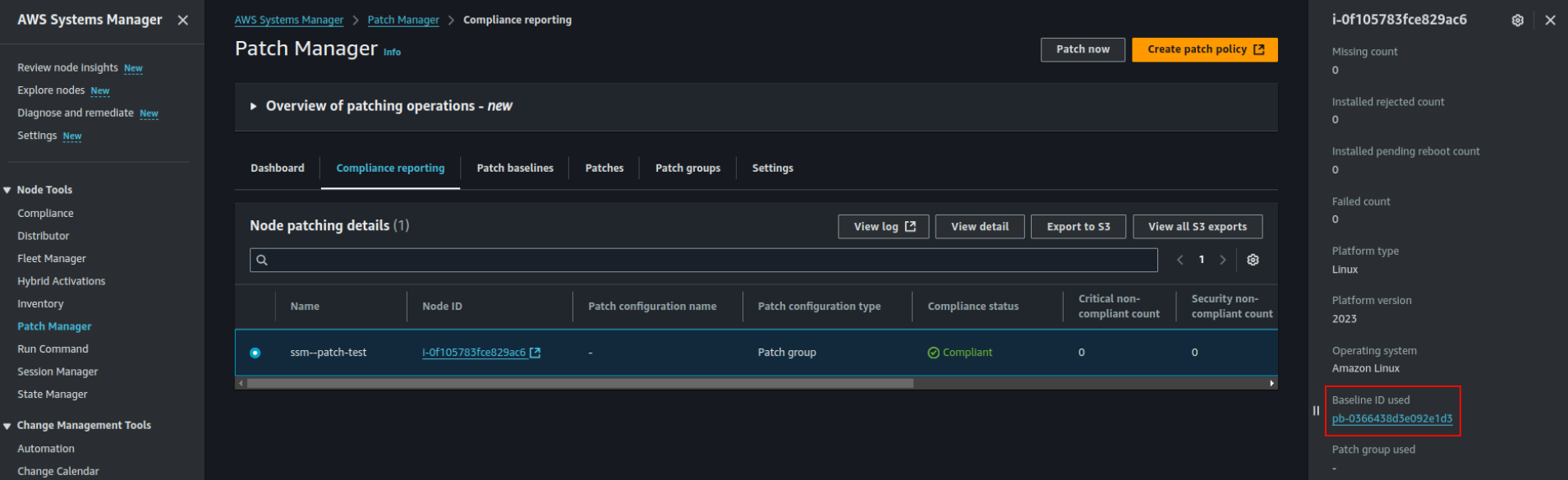Viewport: 1568px width, 480px height.
Task: Open Patch Manager breadcrumb link
Action: click(x=403, y=20)
